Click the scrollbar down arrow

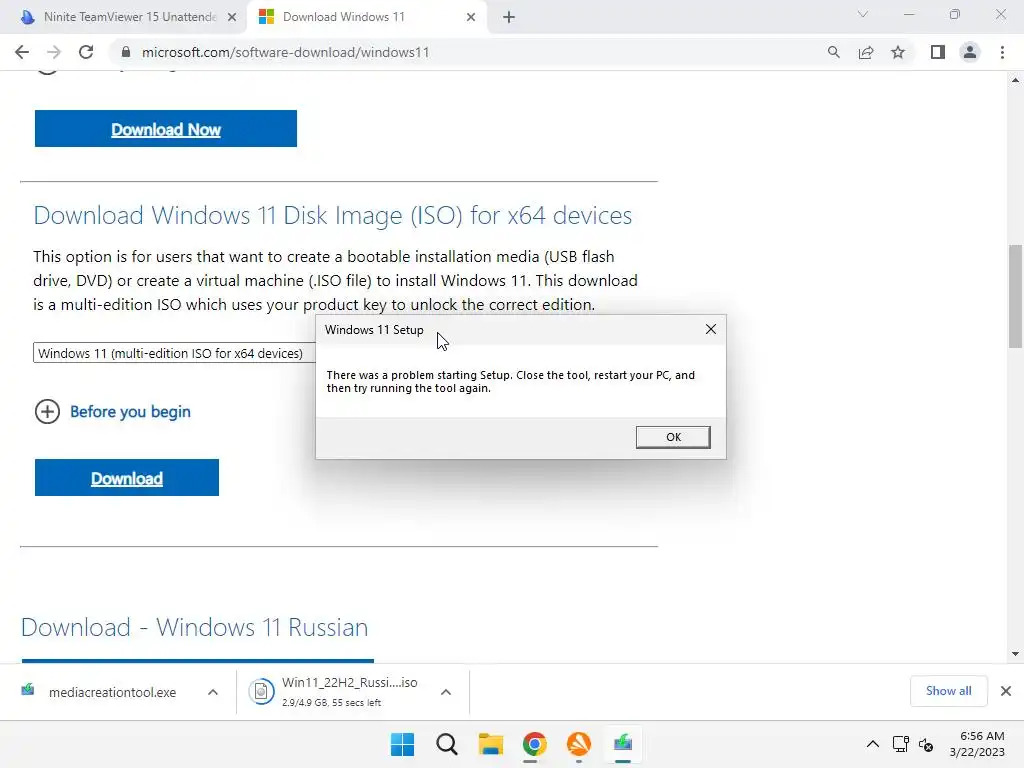[1015, 654]
